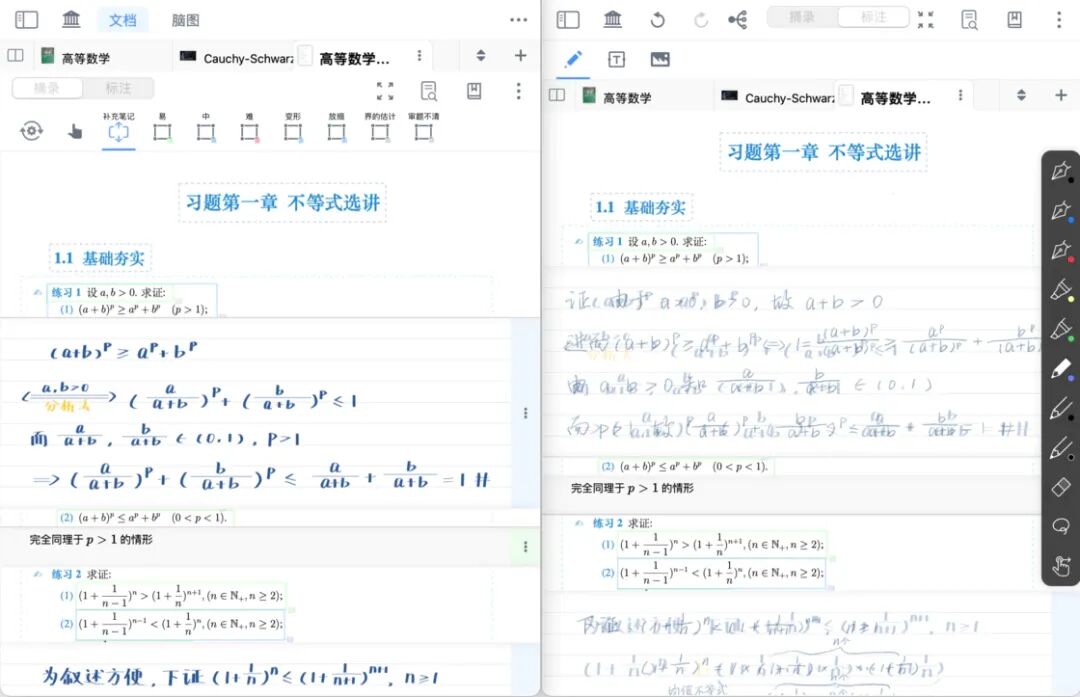
Task: Select the 难 rectangle excerpt tool
Action: tap(249, 127)
